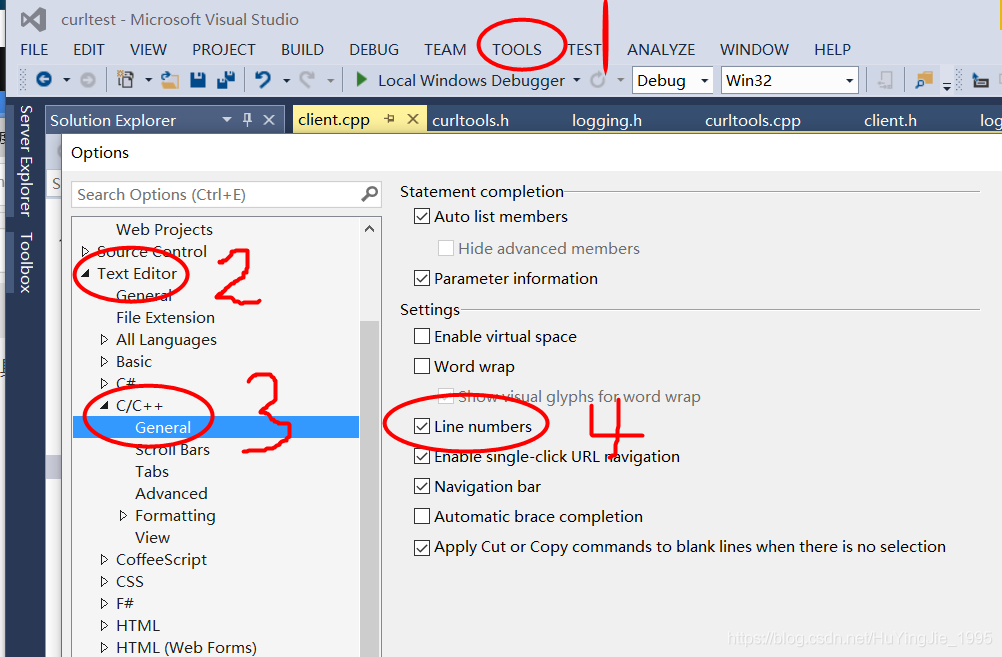Select Scroll Bars under C/C++
Image resolution: width=1002 pixels, height=657 pixels.
[x=172, y=449]
